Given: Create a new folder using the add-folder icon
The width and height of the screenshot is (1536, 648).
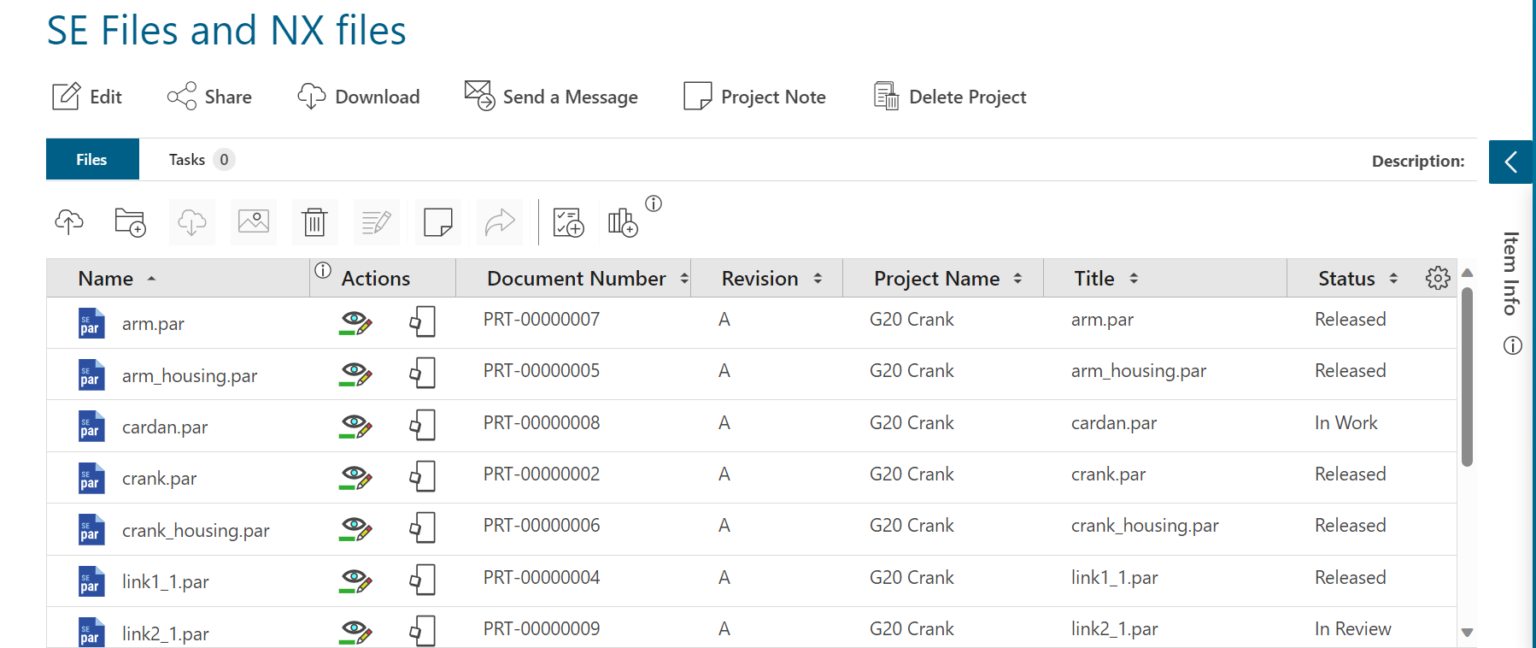Looking at the screenshot, I should (129, 221).
